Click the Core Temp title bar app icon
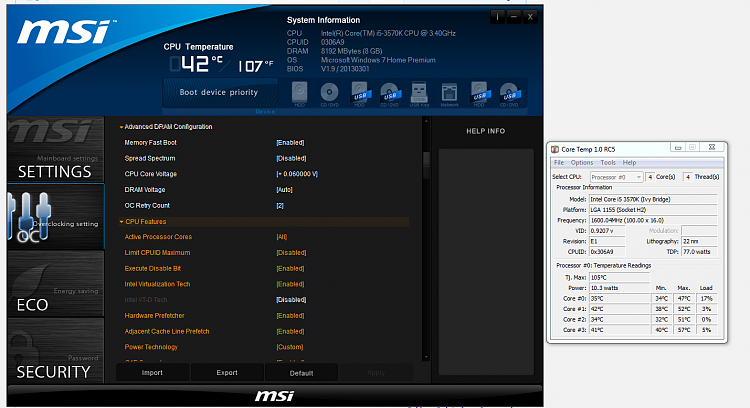750x408 pixels. [x=555, y=149]
